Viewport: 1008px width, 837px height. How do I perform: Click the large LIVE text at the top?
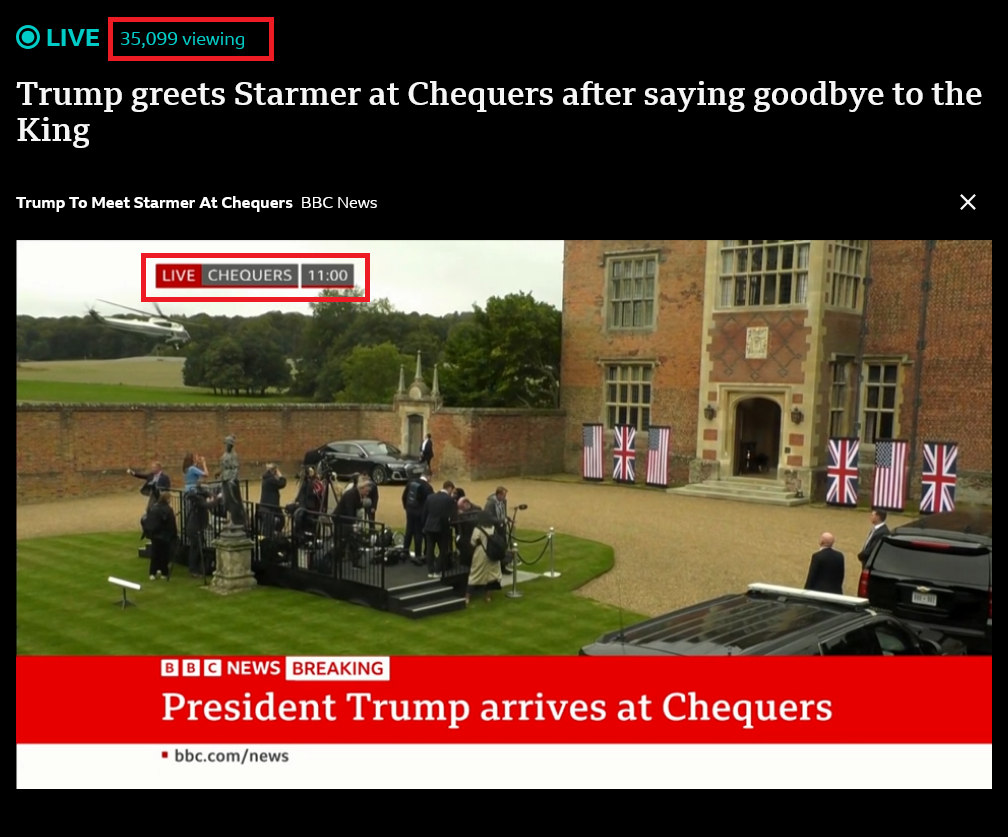[73, 38]
